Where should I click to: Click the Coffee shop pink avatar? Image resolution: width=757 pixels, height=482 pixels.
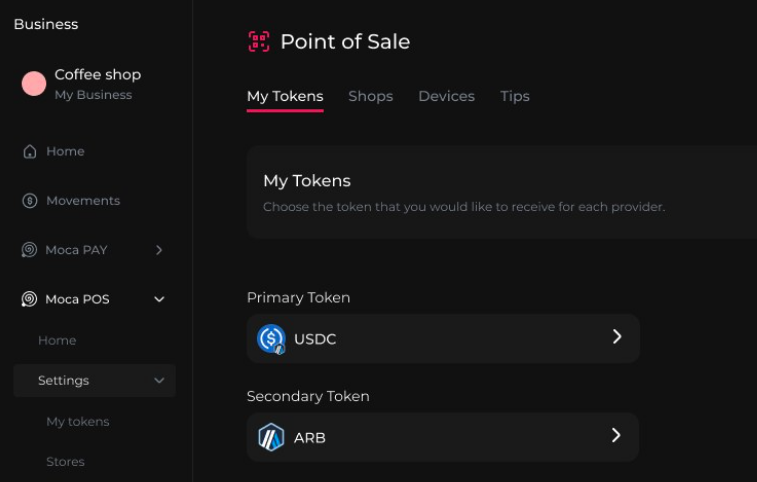(34, 84)
